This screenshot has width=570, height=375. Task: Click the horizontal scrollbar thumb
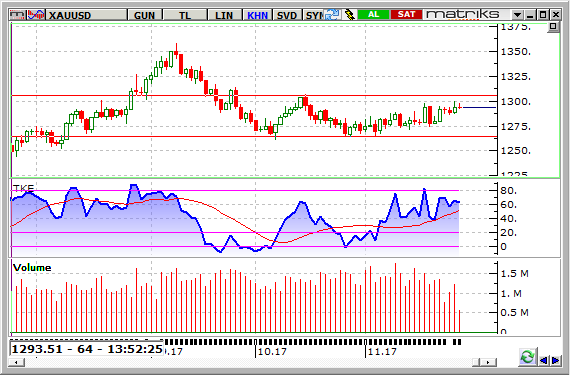(x=477, y=362)
